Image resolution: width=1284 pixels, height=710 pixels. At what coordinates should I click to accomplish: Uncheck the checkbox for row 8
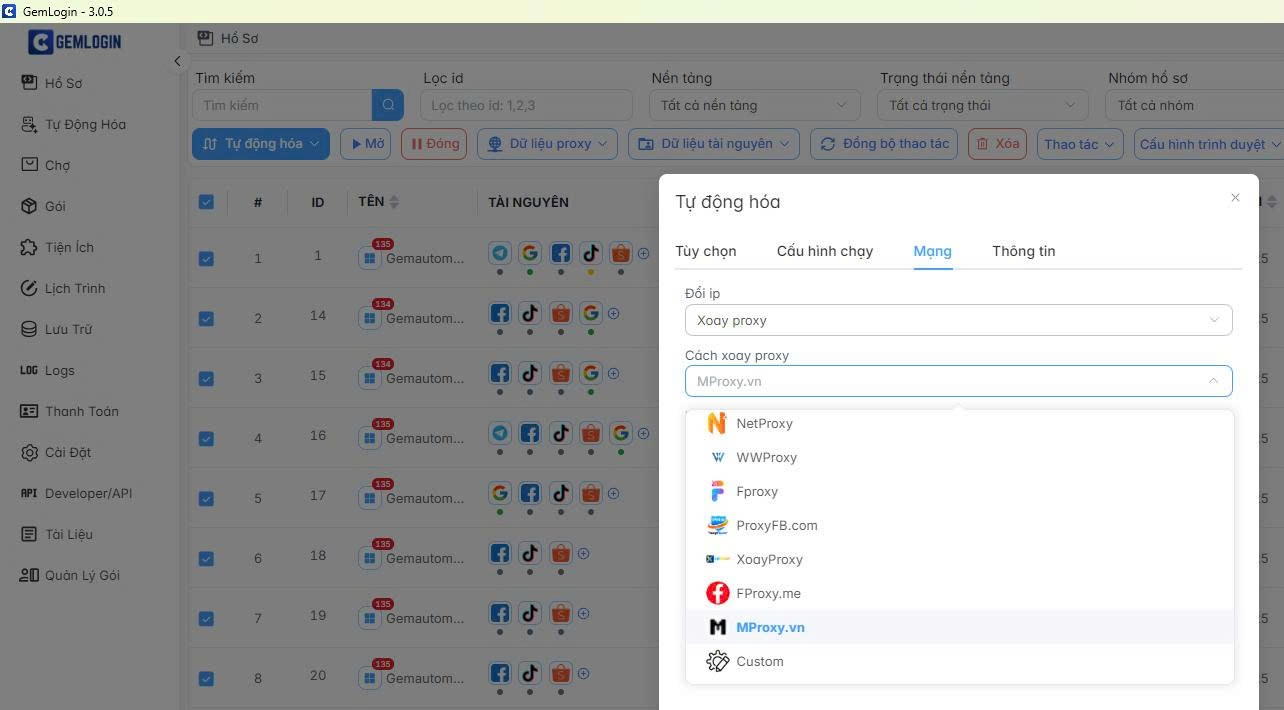(206, 678)
